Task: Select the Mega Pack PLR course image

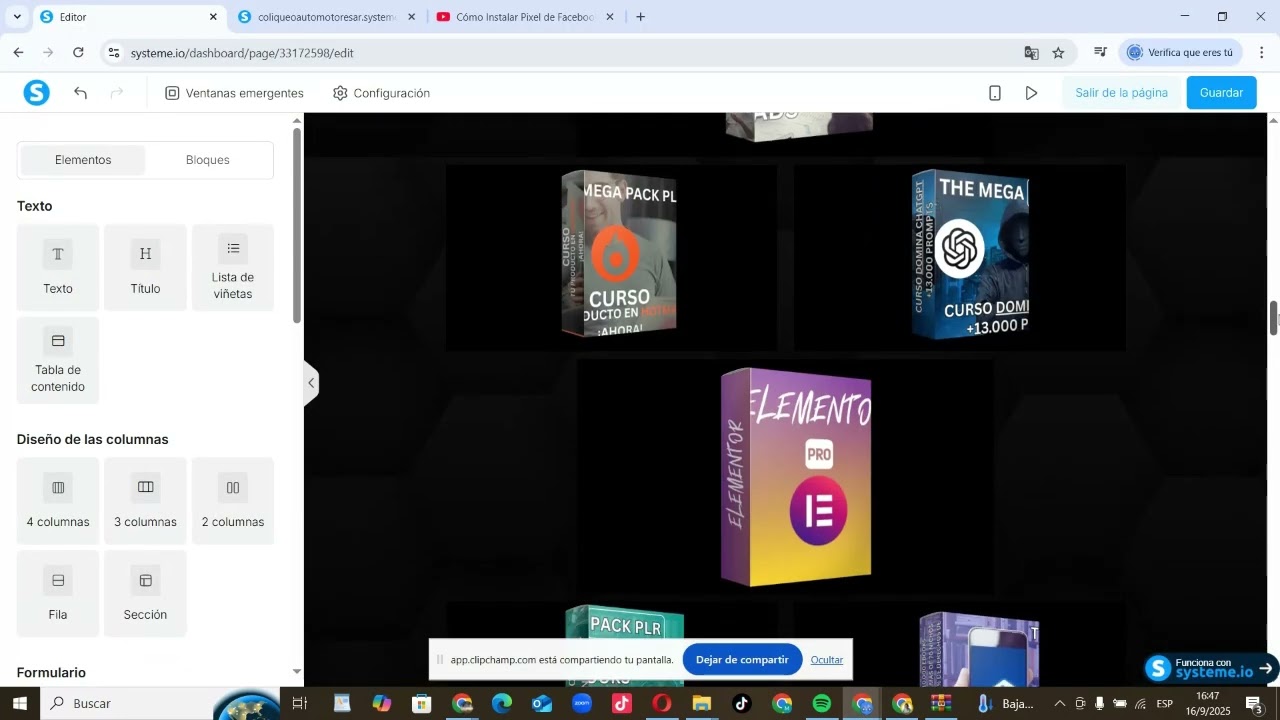Action: tap(619, 253)
